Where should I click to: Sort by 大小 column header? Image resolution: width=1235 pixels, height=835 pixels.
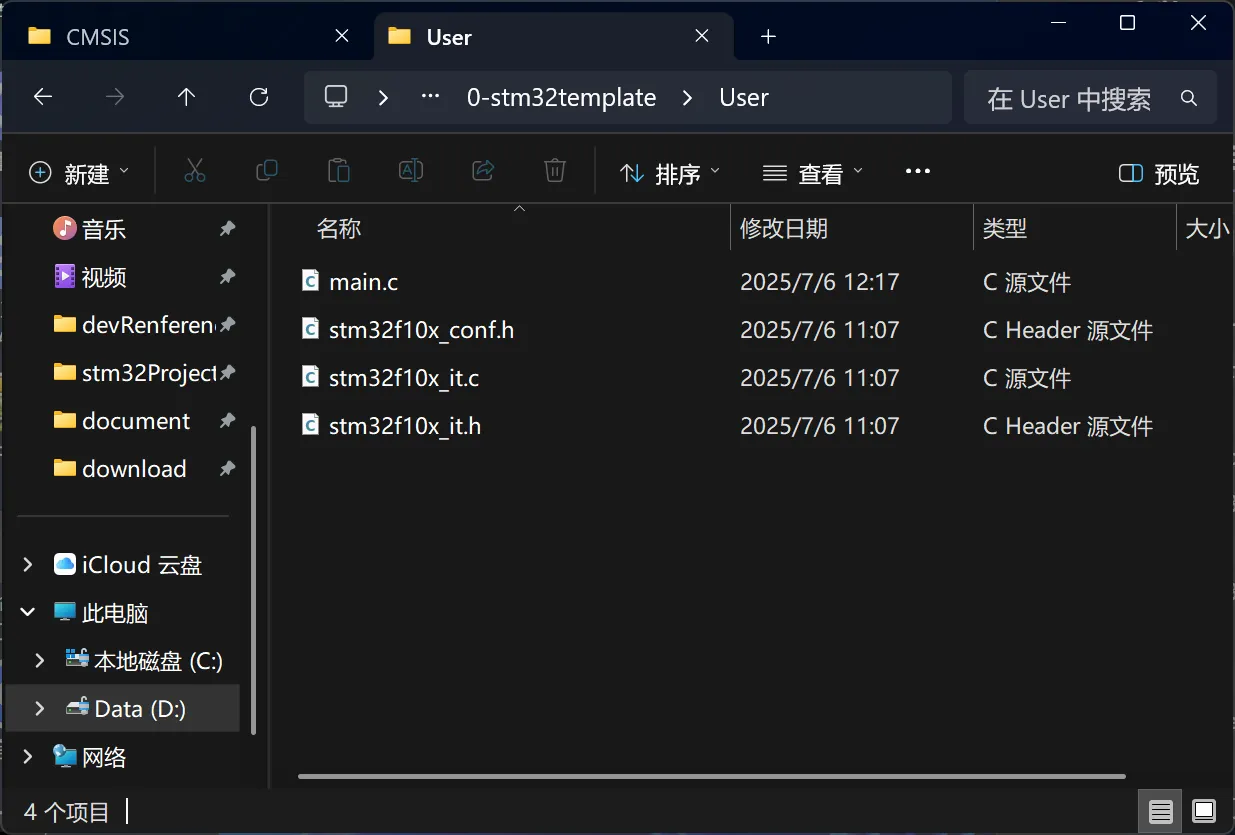point(1206,229)
